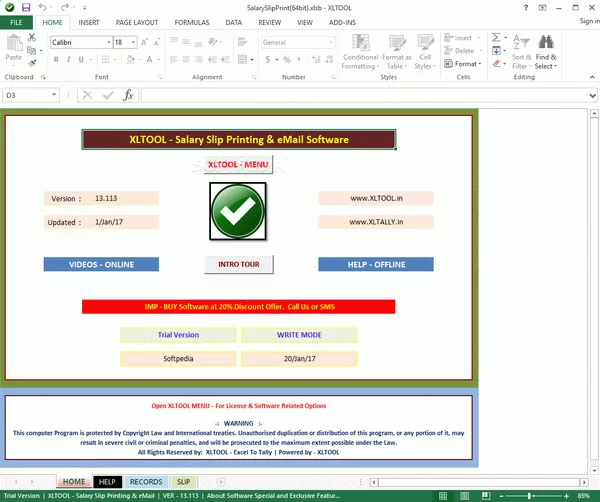Screen dimensions: 600x502
Task: Click the Undo arrow icon
Action: pyautogui.click(x=43, y=6)
